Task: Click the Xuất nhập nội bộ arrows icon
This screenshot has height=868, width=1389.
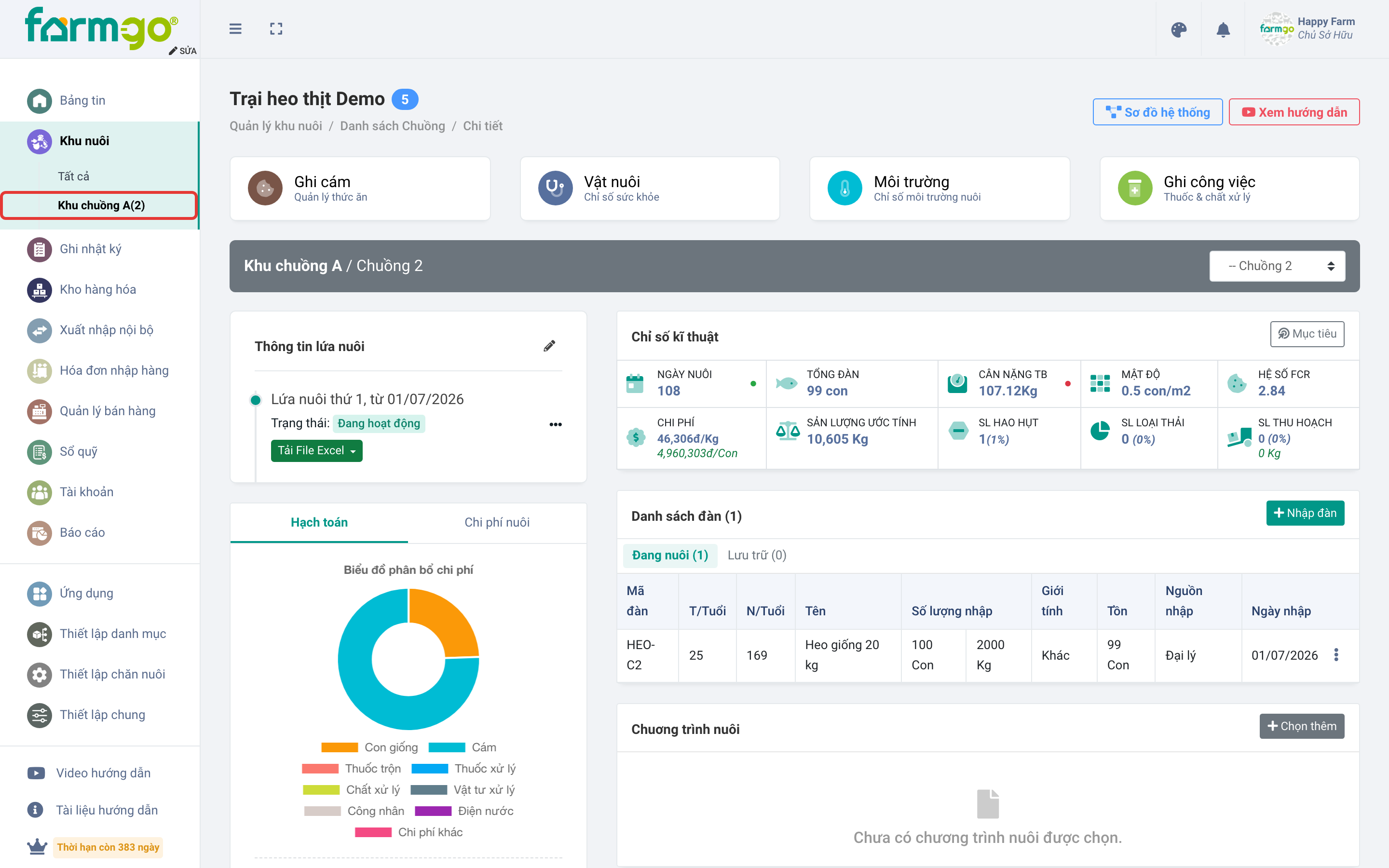Action: coord(39,330)
